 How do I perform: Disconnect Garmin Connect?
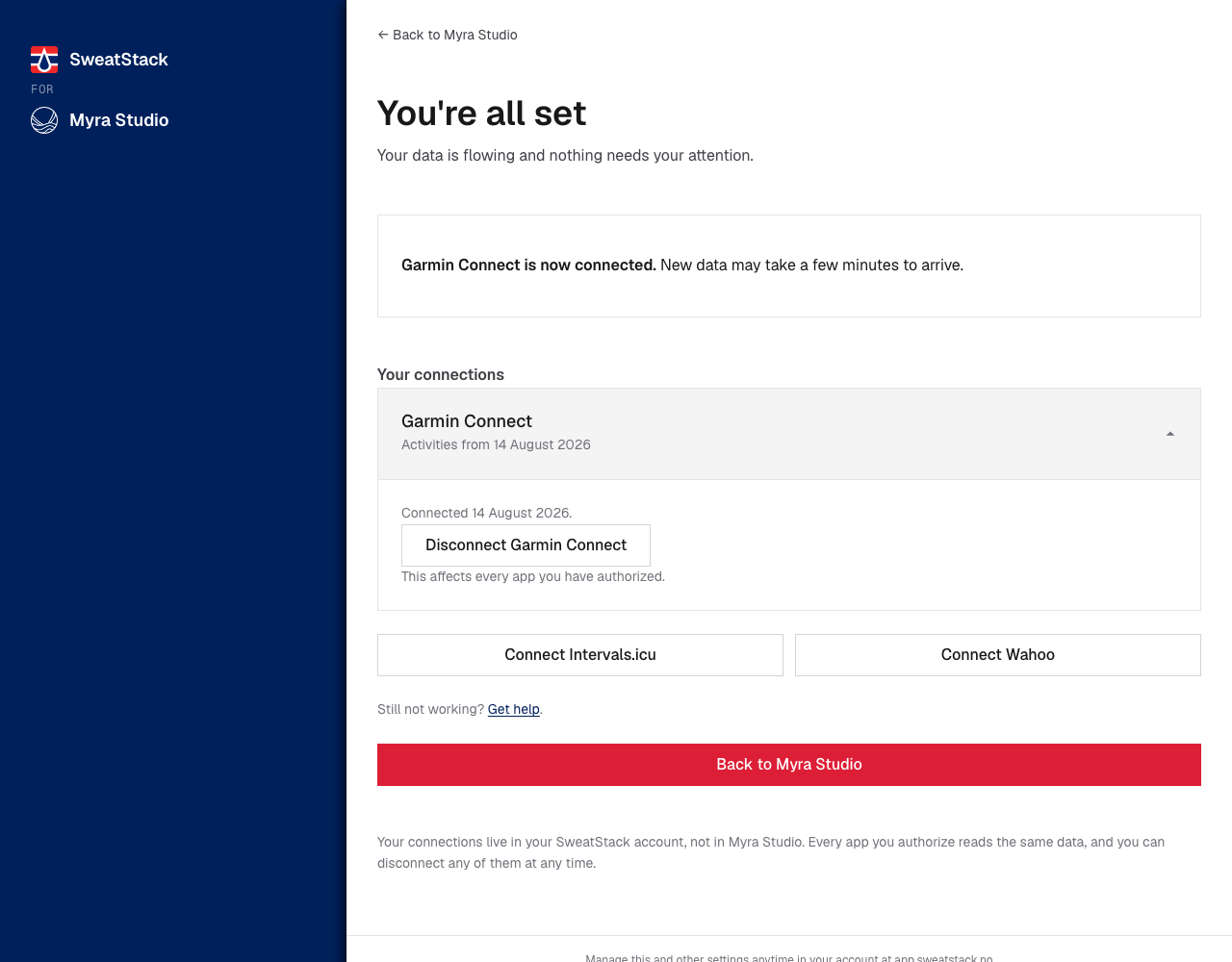(526, 545)
